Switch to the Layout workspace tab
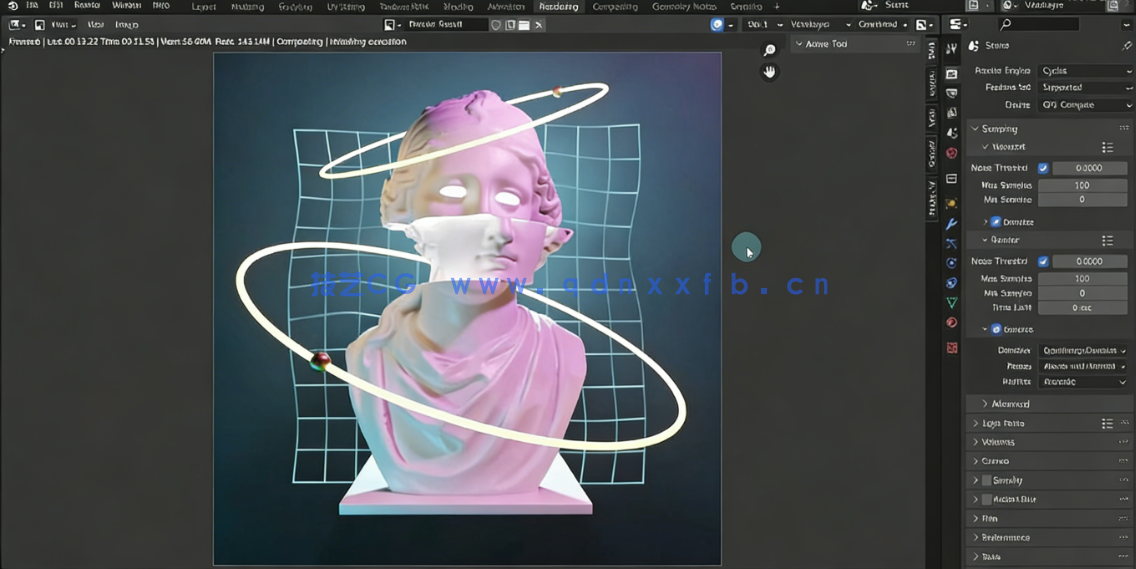The height and width of the screenshot is (569, 1136). [x=204, y=7]
